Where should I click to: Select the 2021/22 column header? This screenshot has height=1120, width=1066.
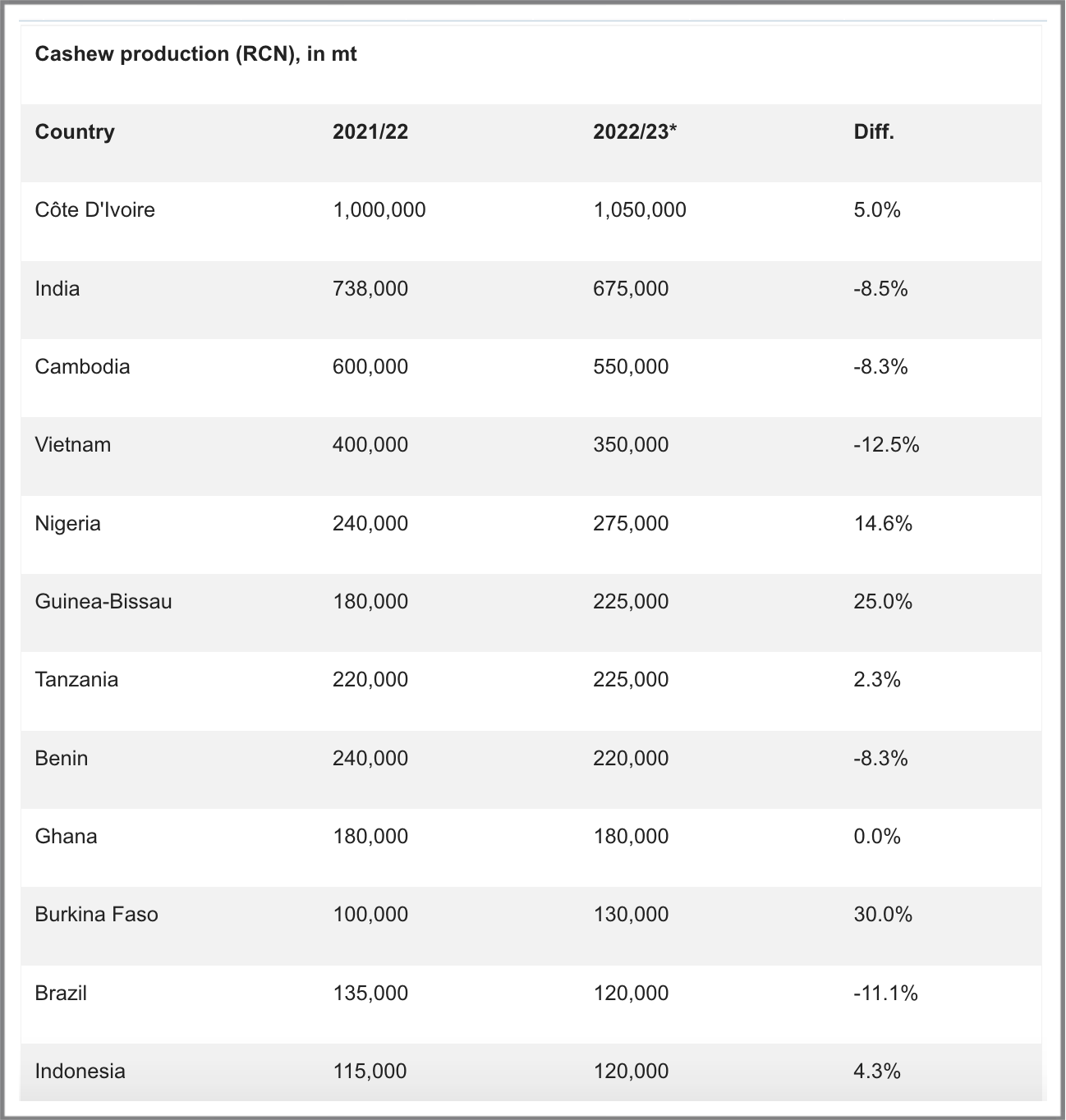pos(370,132)
